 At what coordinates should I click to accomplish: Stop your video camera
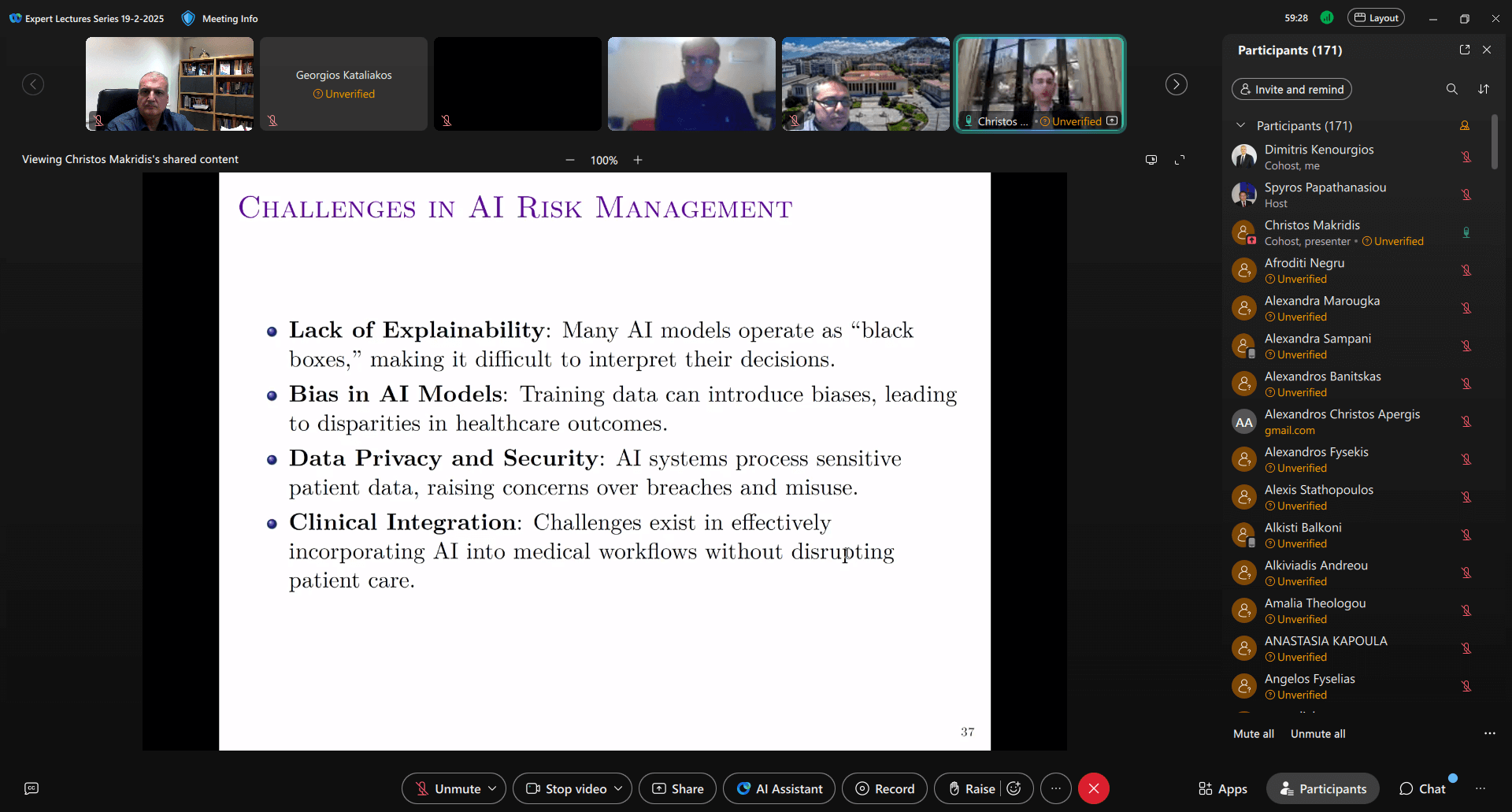[x=566, y=788]
